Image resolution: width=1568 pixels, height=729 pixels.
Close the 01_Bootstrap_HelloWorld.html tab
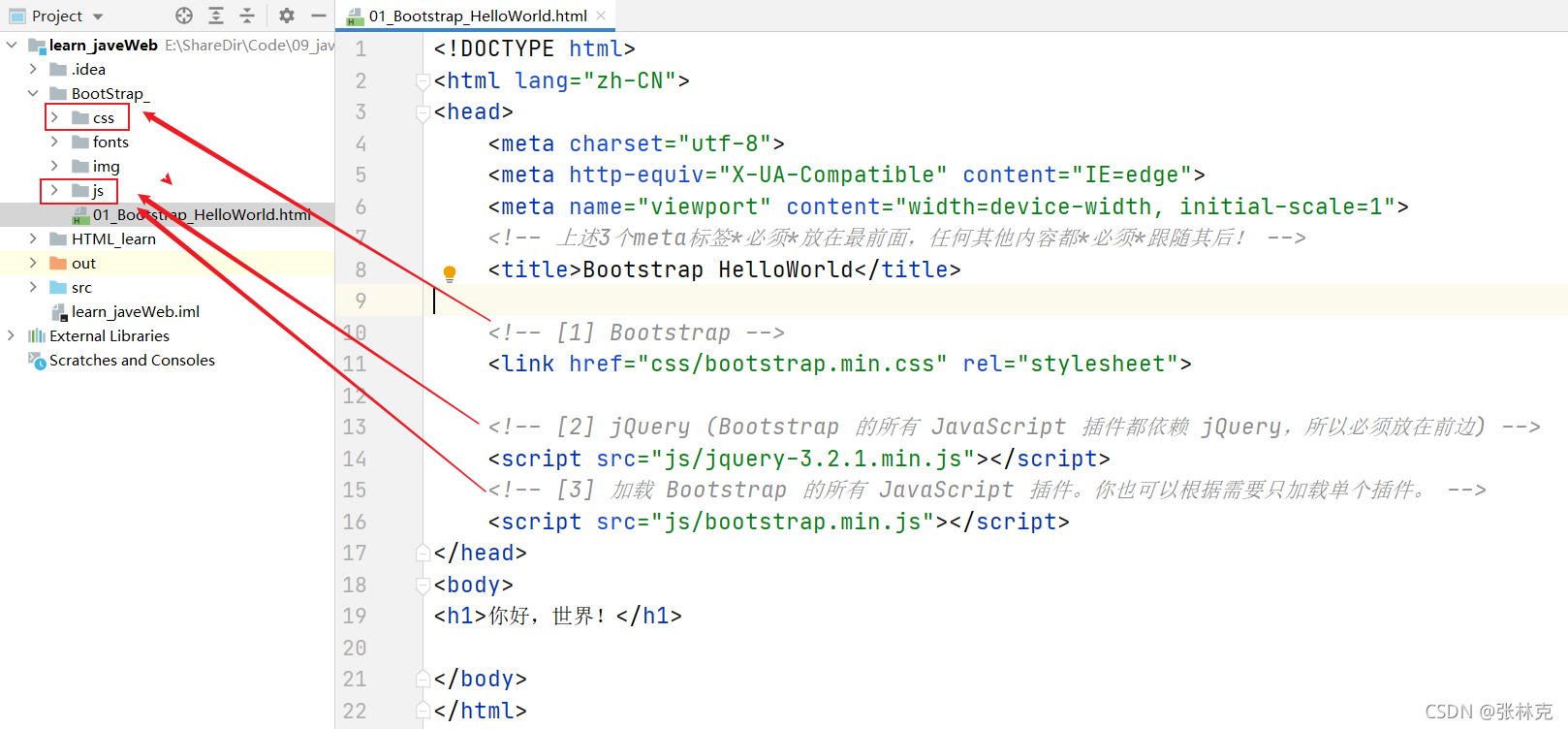pos(601,16)
